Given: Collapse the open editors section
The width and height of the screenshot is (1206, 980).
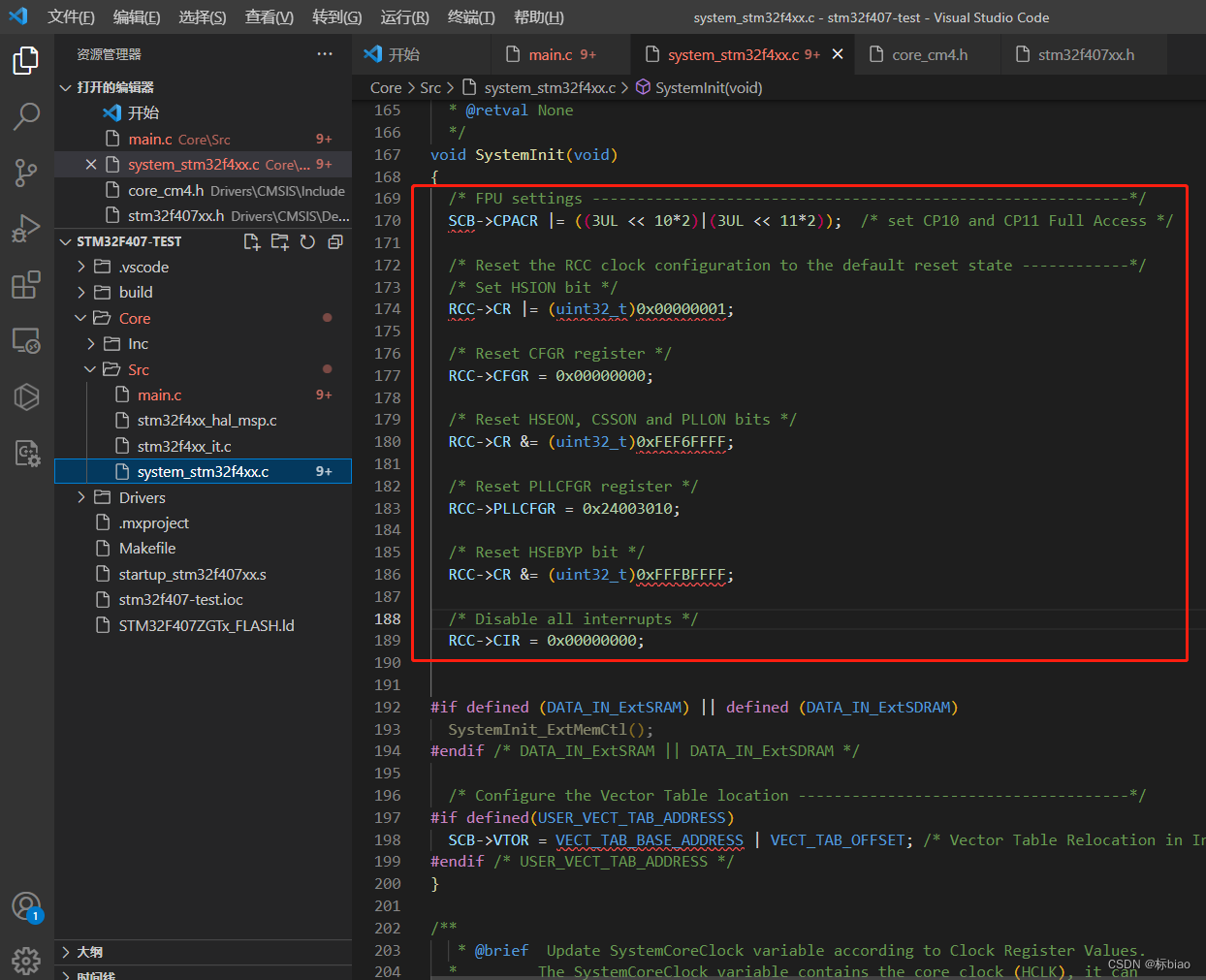Looking at the screenshot, I should [x=66, y=87].
